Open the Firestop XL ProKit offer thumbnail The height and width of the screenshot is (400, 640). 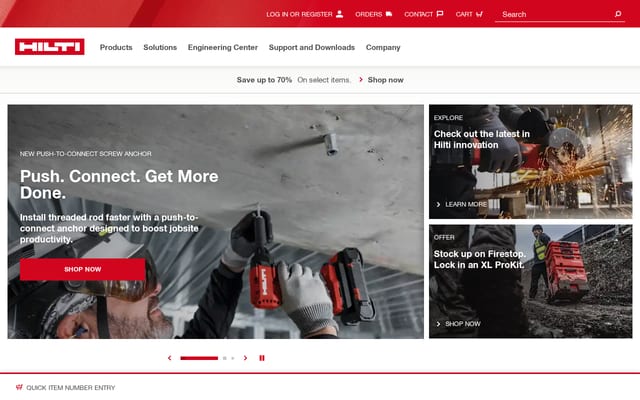530,281
